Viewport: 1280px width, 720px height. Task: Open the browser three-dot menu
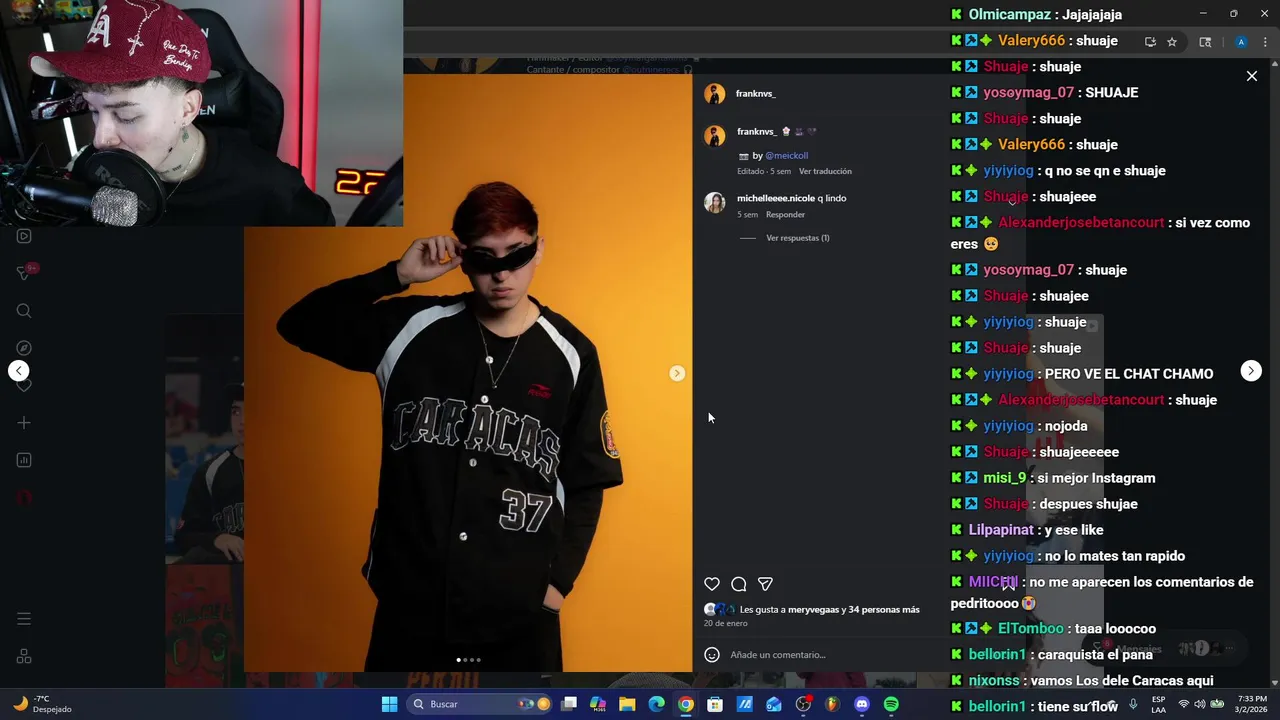(x=1265, y=42)
